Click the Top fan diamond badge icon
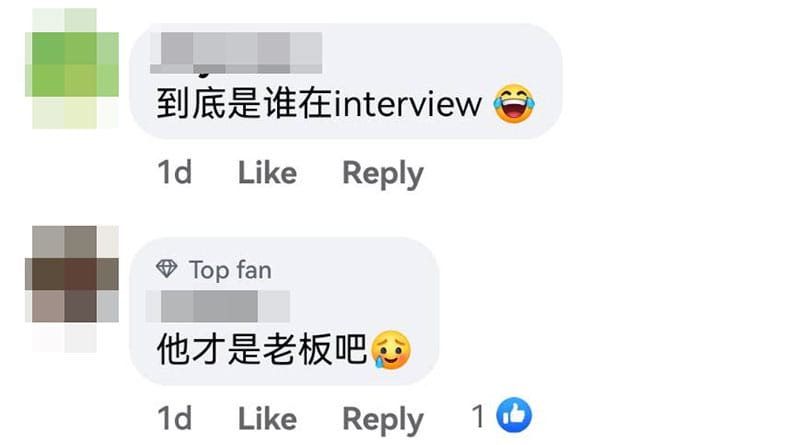800x445 pixels. [166, 268]
